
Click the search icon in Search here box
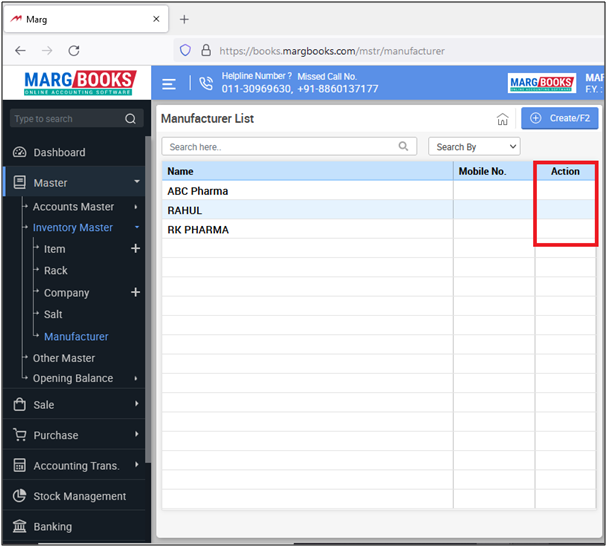tap(403, 146)
